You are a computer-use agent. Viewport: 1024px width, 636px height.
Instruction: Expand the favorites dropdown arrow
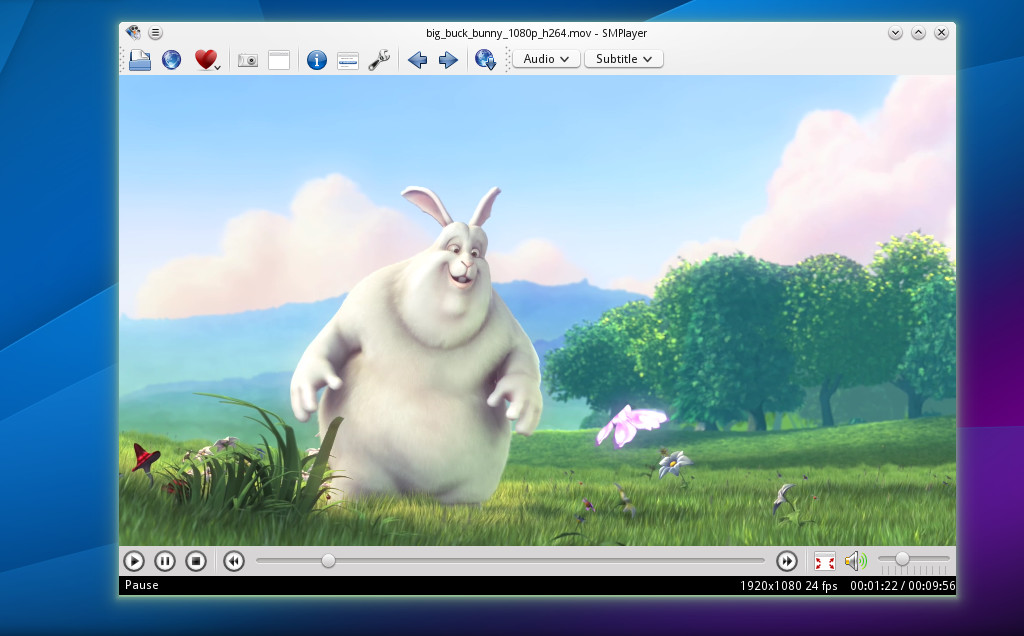coord(218,67)
